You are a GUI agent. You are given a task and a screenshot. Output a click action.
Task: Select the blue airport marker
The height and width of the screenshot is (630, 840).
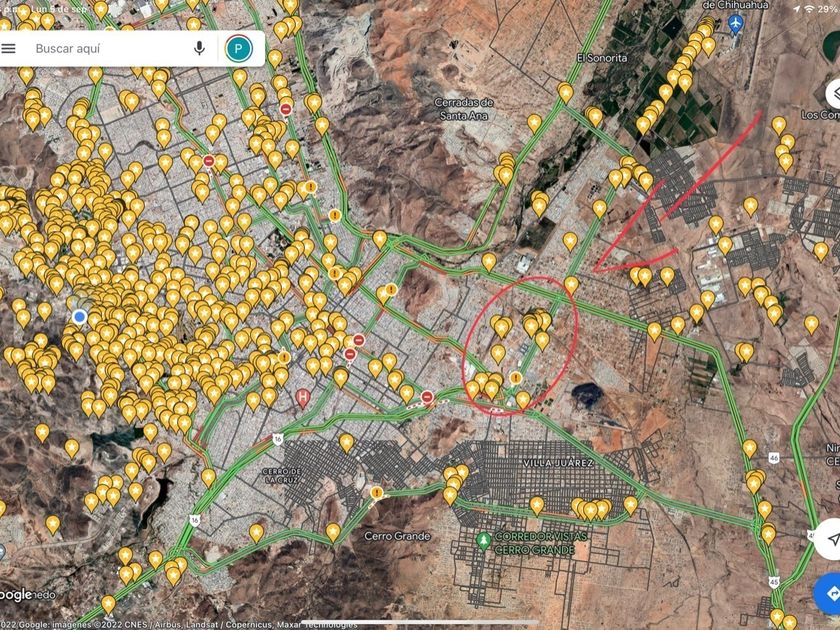(x=736, y=23)
